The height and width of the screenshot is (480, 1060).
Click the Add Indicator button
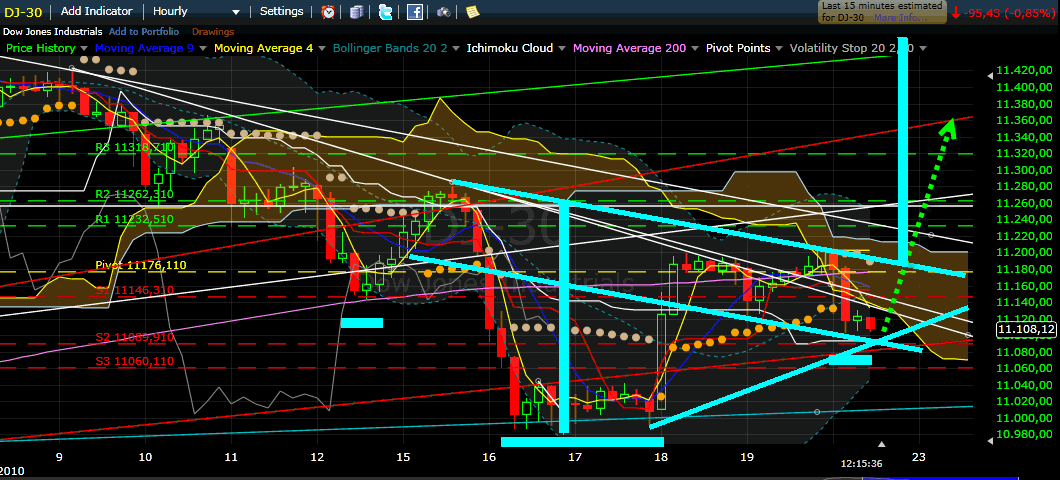[97, 11]
